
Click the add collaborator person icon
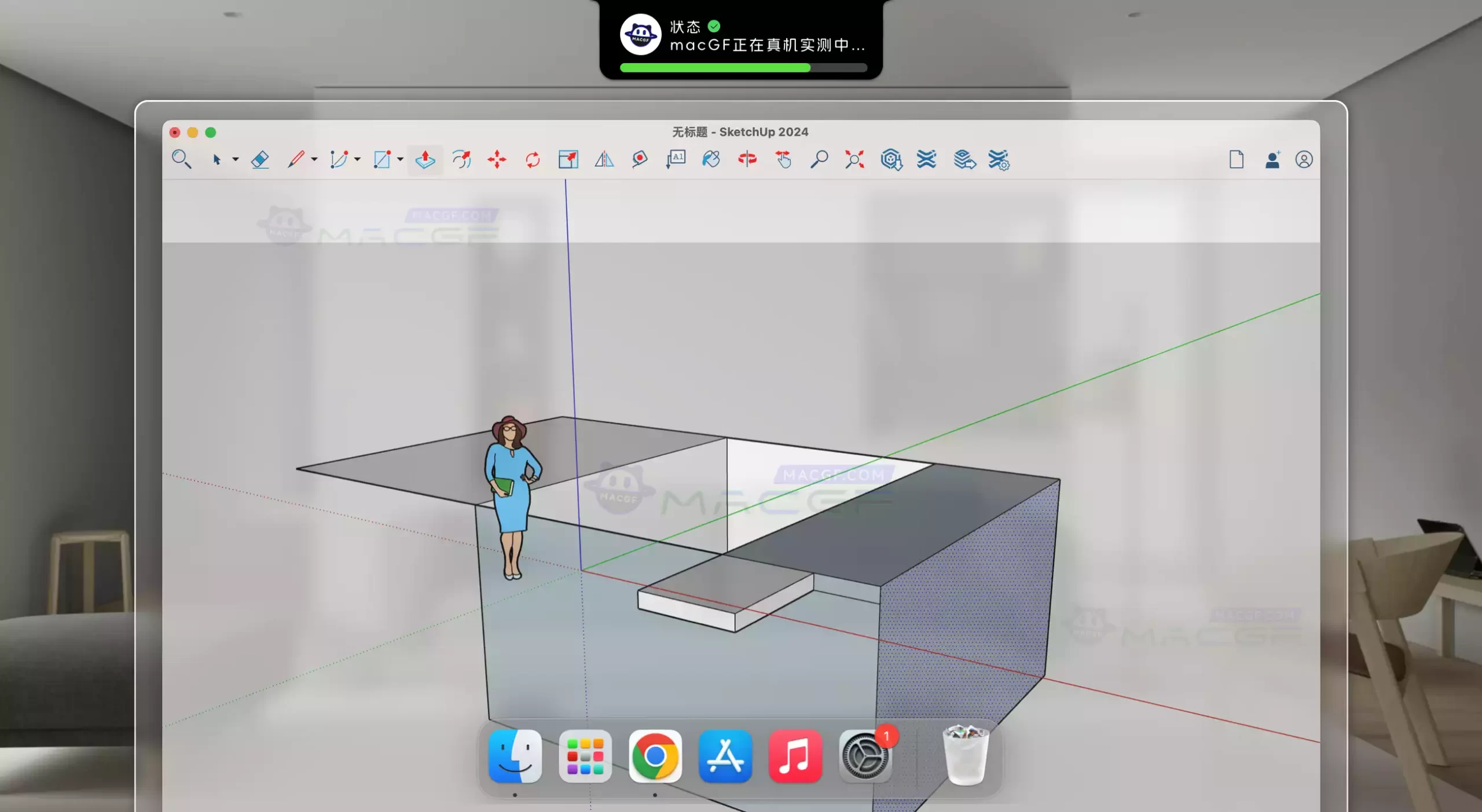pyautogui.click(x=1271, y=160)
